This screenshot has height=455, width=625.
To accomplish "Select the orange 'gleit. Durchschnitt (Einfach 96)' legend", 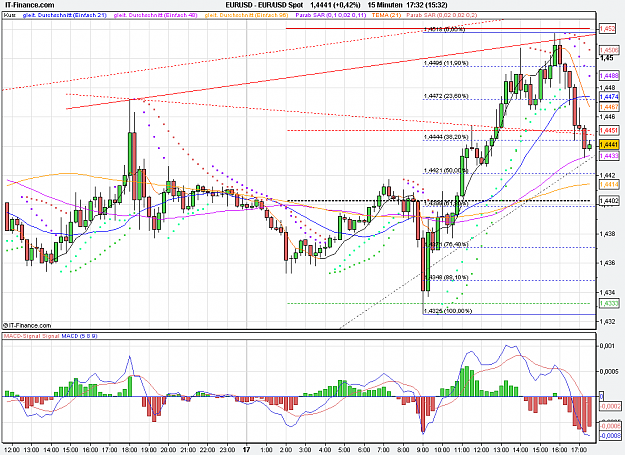I will 246,15.
